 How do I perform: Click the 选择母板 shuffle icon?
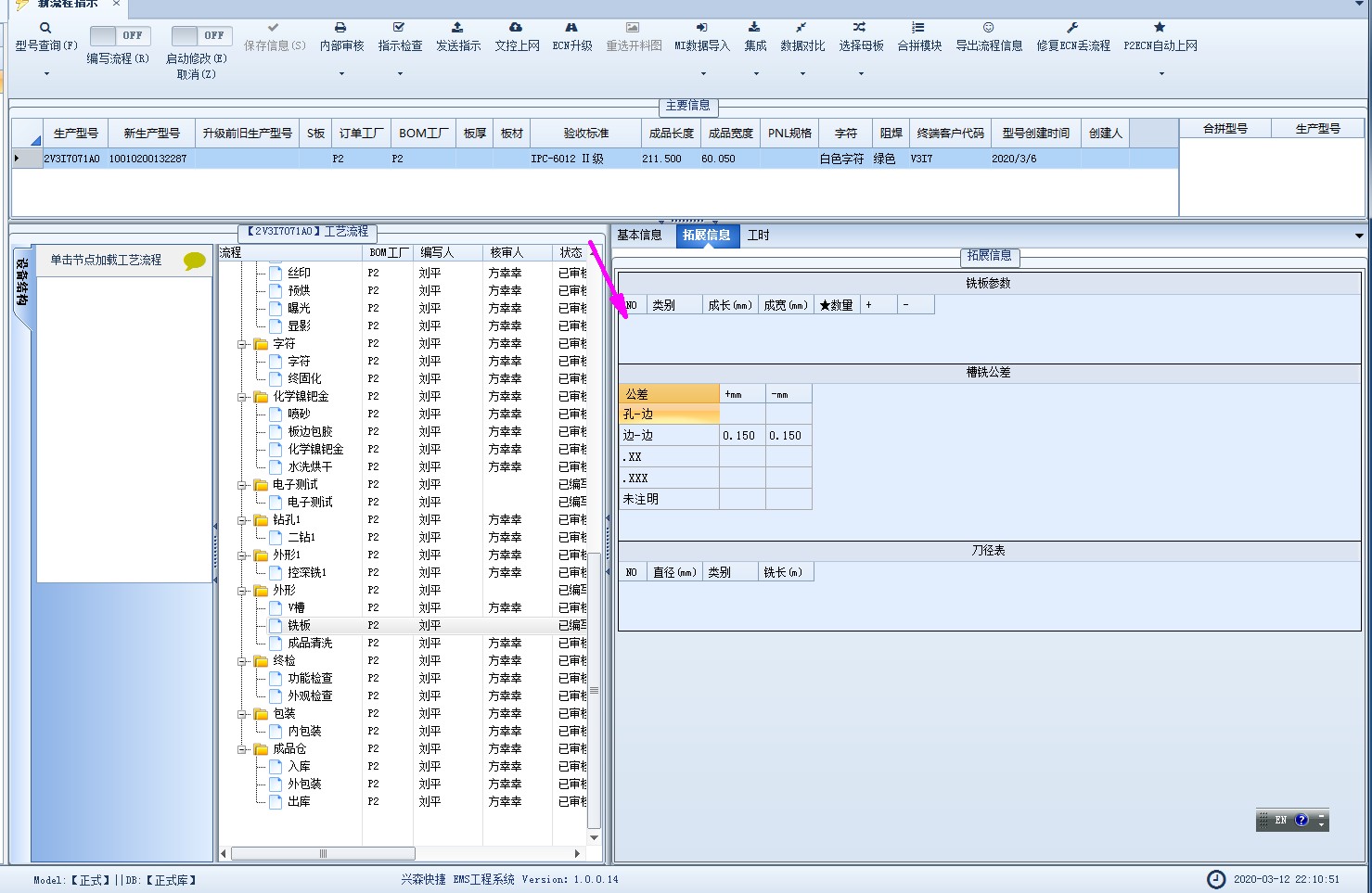pyautogui.click(x=860, y=28)
